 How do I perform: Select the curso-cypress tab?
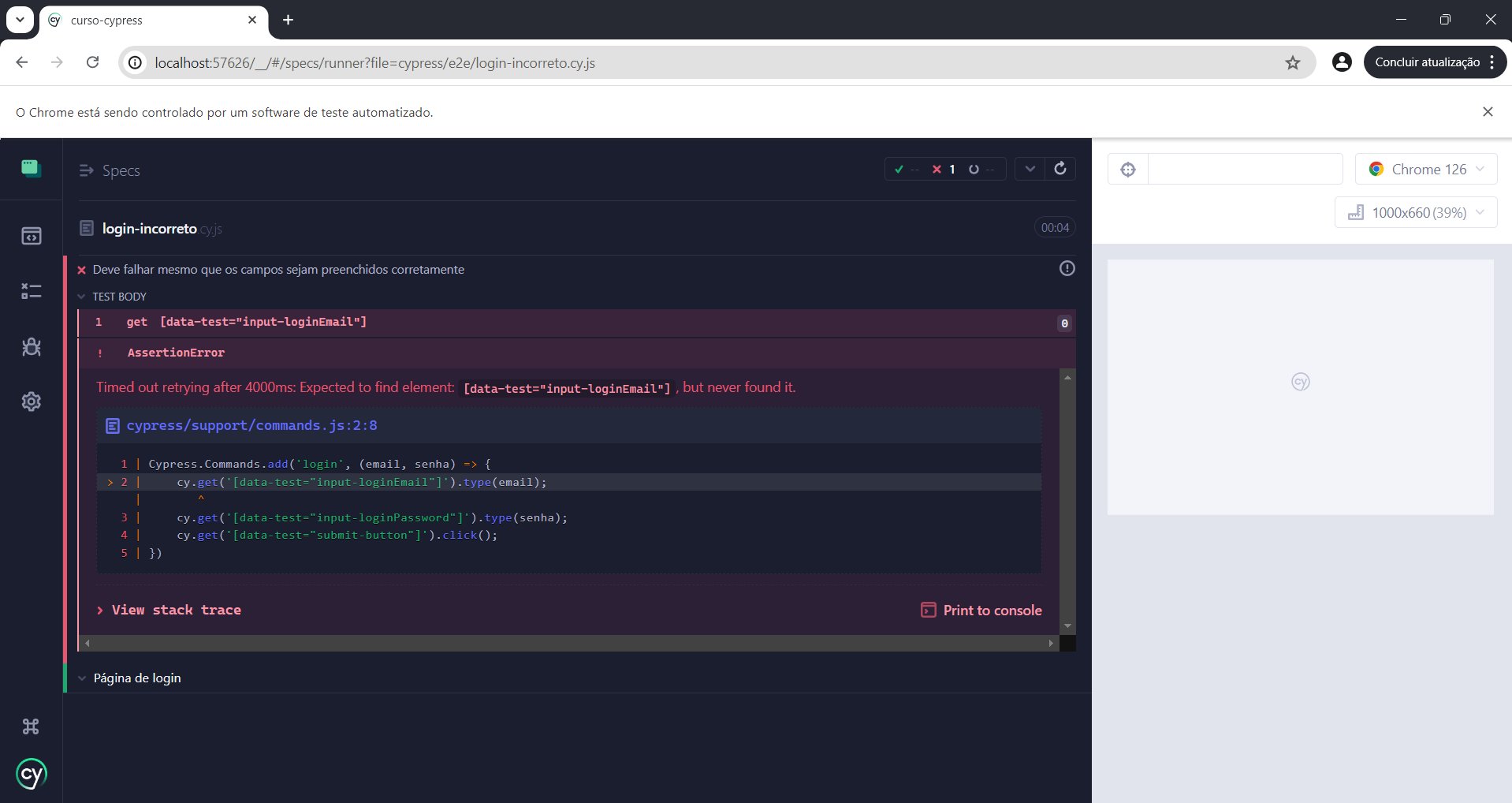(x=154, y=21)
